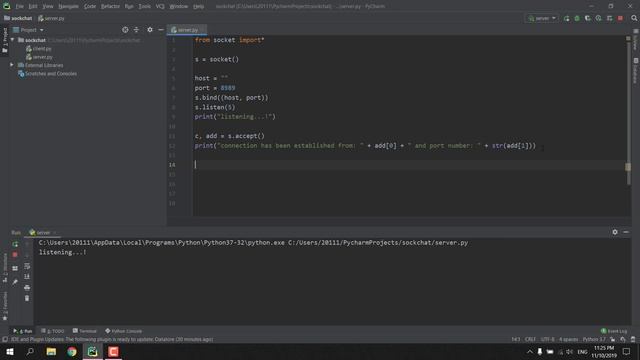Select the server.py editor tab
Screen dimensions: 640x360
point(186,30)
